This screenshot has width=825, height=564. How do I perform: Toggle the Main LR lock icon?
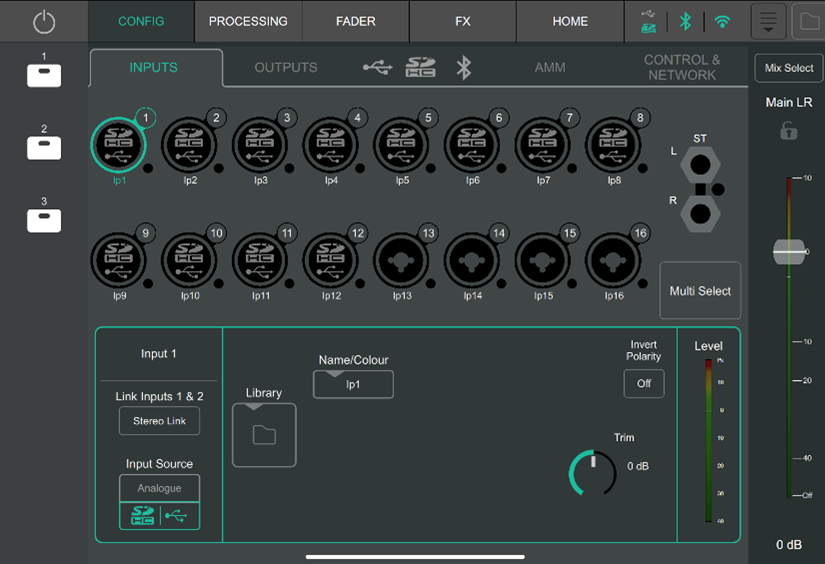point(788,130)
